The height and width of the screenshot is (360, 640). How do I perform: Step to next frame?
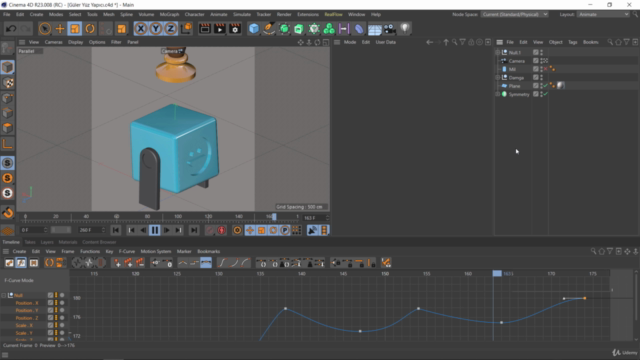coord(167,230)
